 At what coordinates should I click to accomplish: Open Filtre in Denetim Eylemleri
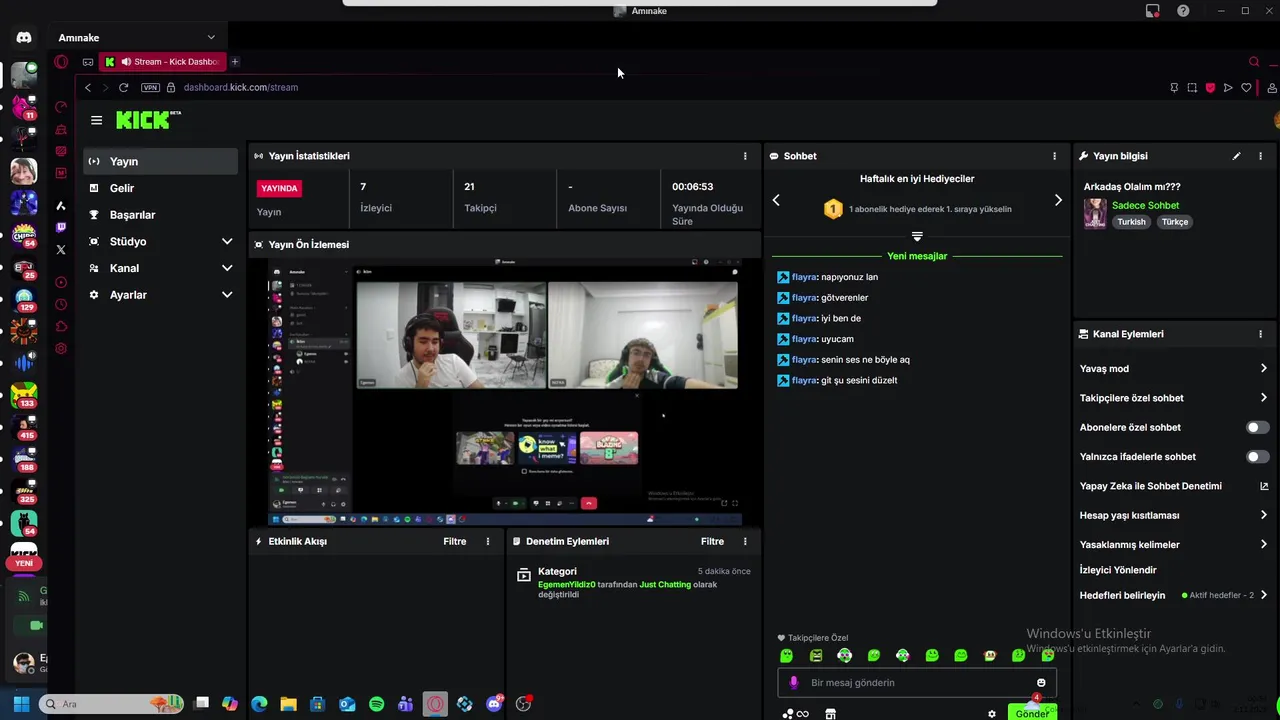pos(712,541)
